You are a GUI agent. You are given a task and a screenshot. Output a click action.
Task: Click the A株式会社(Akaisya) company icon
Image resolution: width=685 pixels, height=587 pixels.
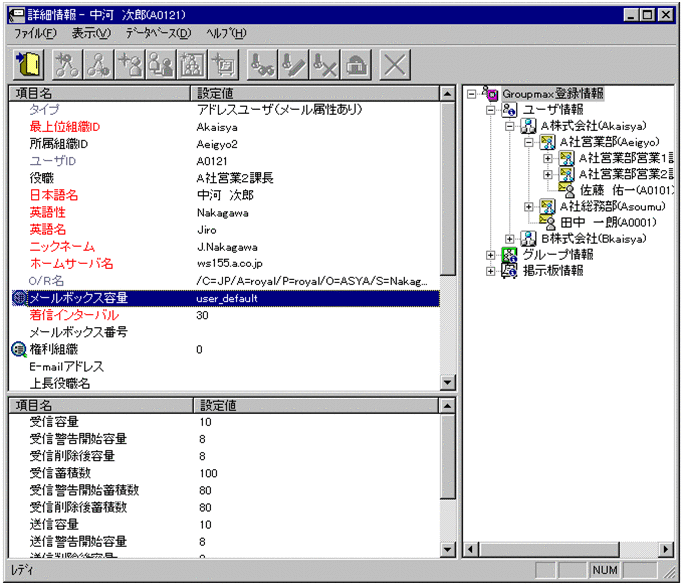pyautogui.click(x=528, y=126)
